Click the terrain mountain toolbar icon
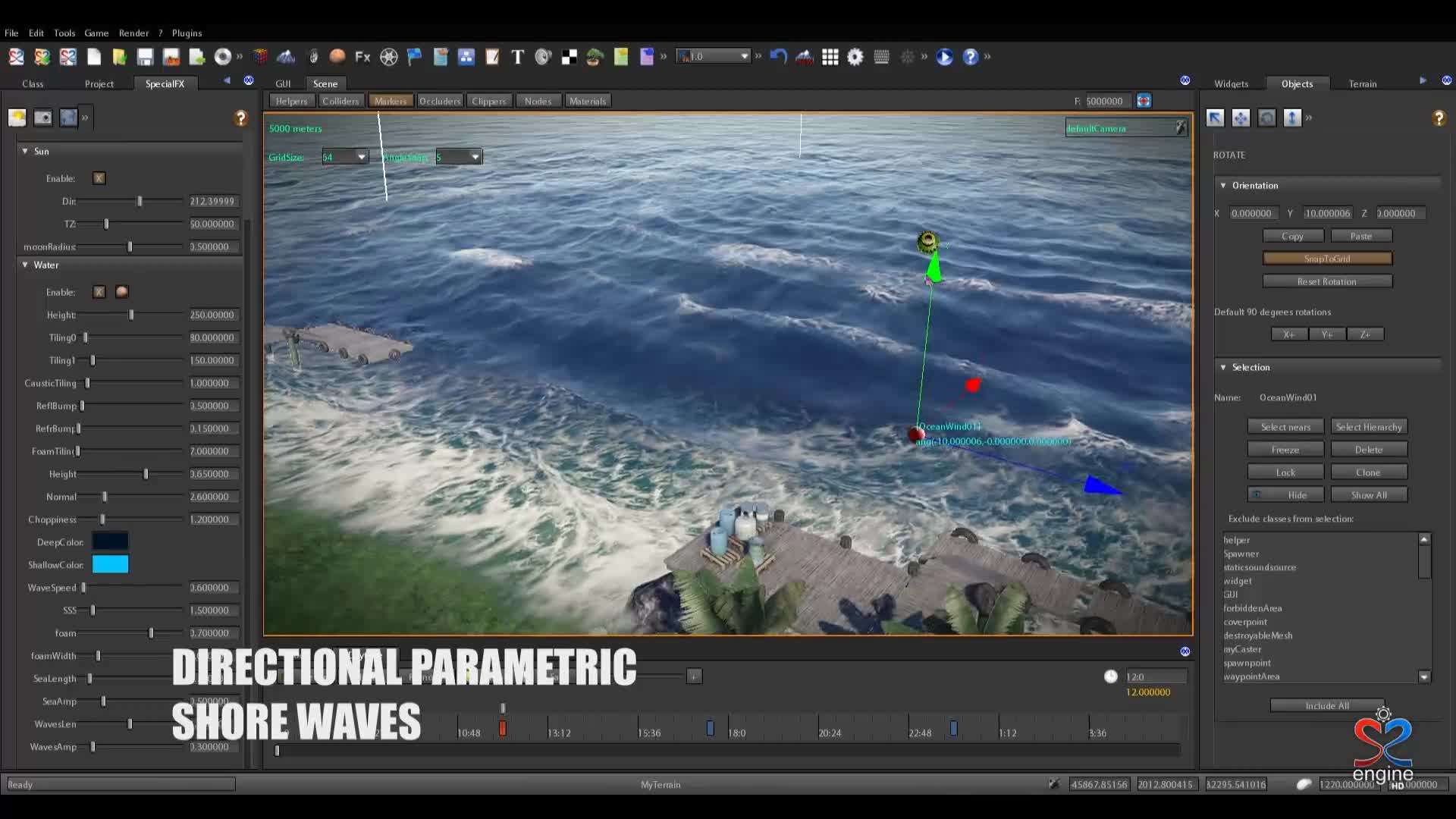1456x819 pixels. coord(286,57)
